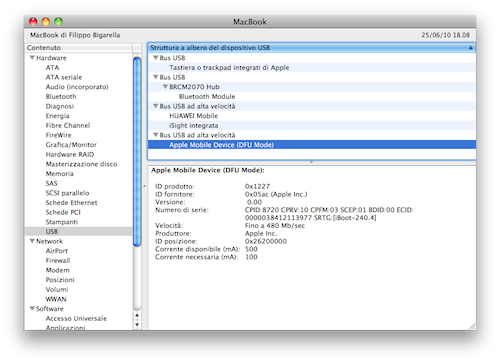
Task: Open Masterizzazione disco item
Action: click(81, 164)
